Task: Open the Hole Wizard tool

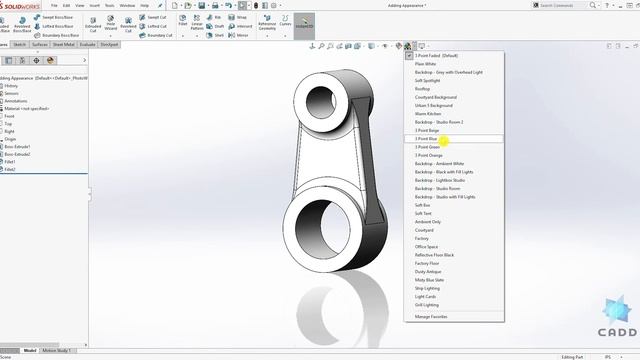Action: (111, 23)
